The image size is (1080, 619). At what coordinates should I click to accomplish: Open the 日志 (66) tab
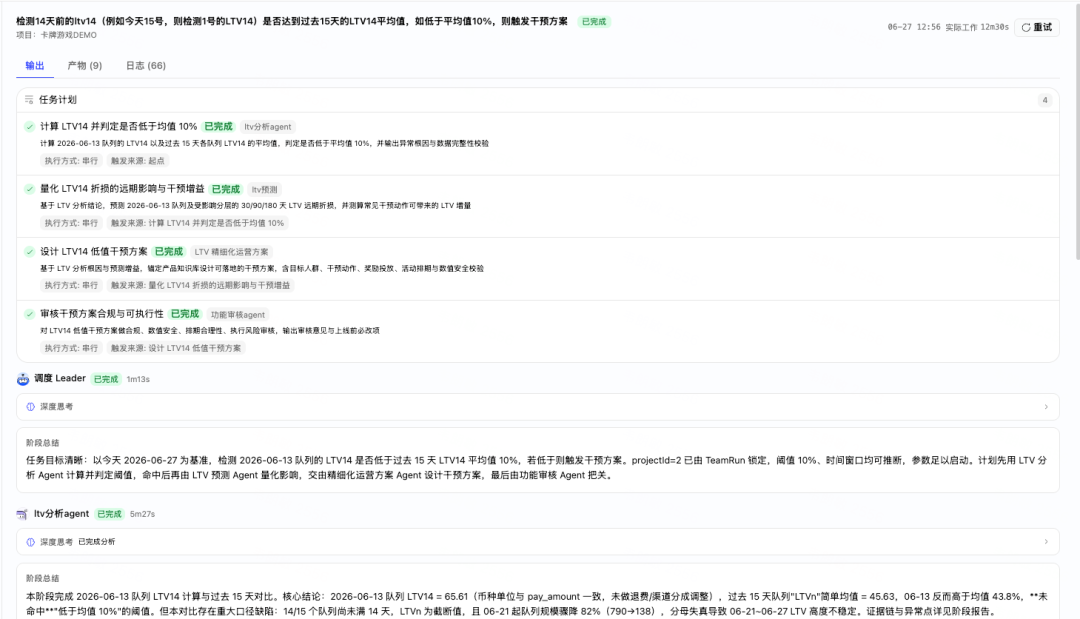(x=145, y=65)
